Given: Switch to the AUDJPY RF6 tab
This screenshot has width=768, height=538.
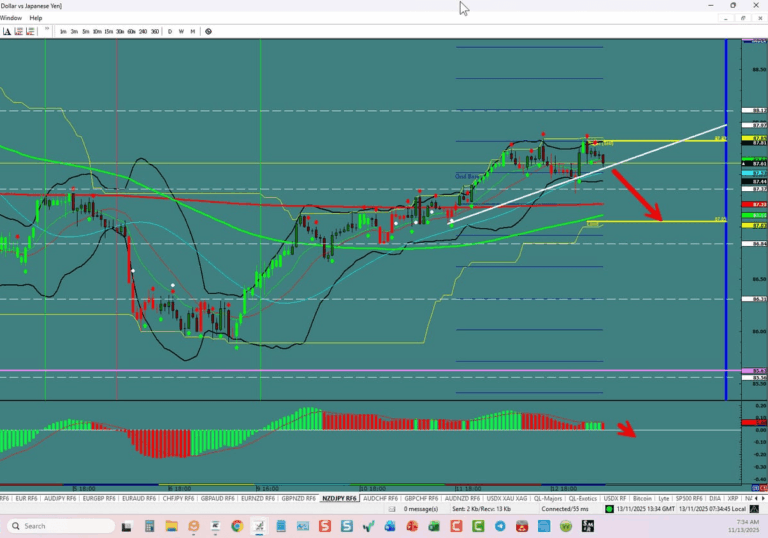Looking at the screenshot, I should point(60,498).
